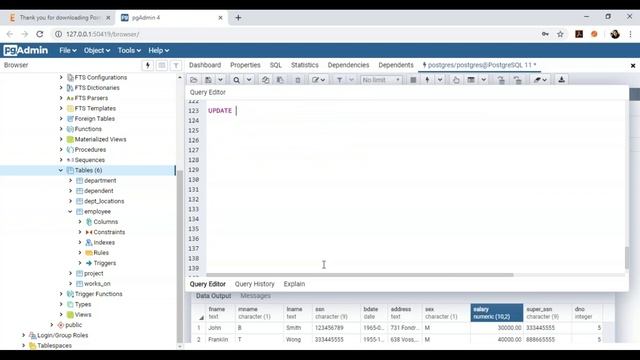Open the Explain options dropdown arrow
Viewport: 640px width, 360px height.
[483, 80]
